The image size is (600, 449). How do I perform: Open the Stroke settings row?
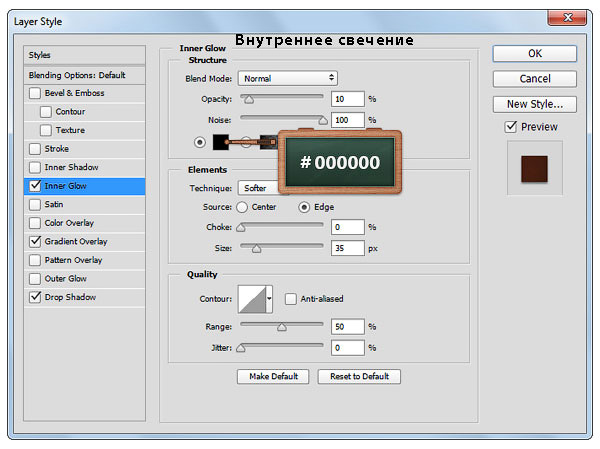(x=85, y=149)
